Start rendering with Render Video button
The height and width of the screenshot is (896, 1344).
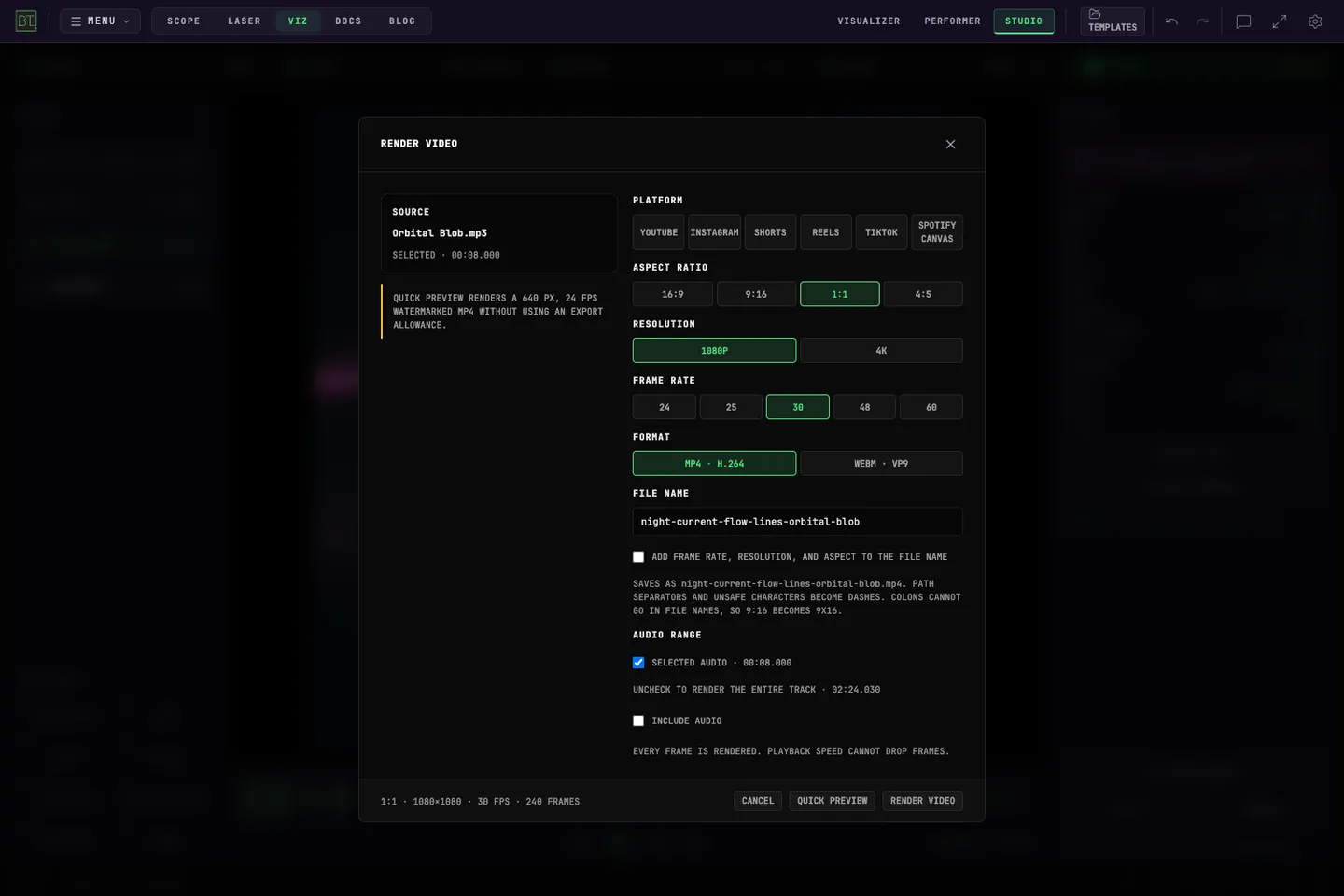[x=923, y=801]
